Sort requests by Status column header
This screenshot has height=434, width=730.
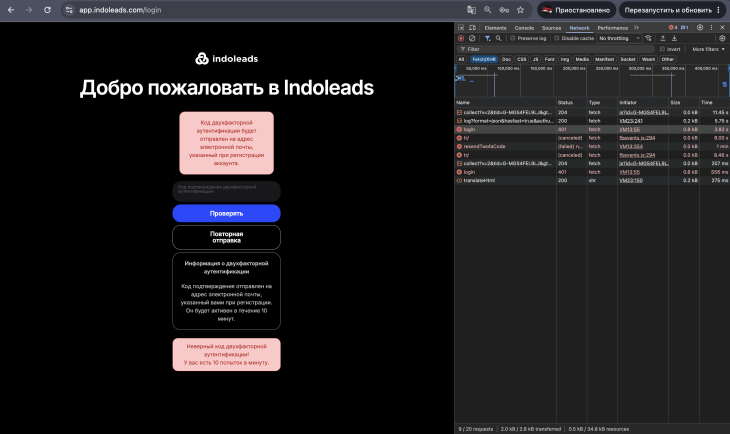tap(571, 102)
